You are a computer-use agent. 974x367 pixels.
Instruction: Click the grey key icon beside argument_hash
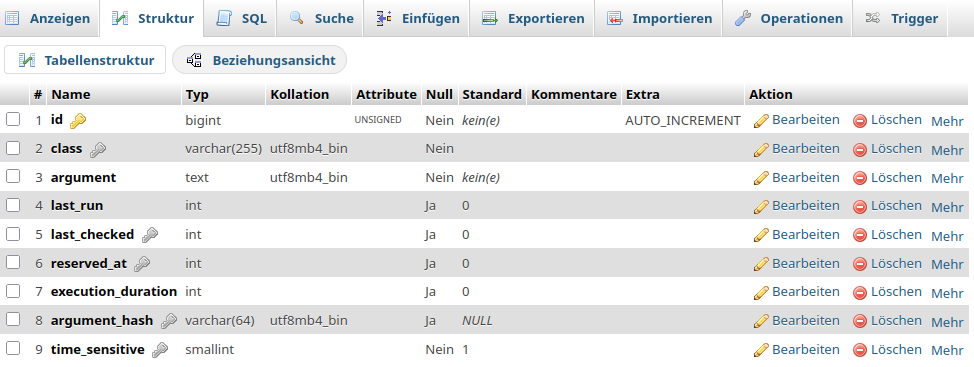tap(168, 322)
